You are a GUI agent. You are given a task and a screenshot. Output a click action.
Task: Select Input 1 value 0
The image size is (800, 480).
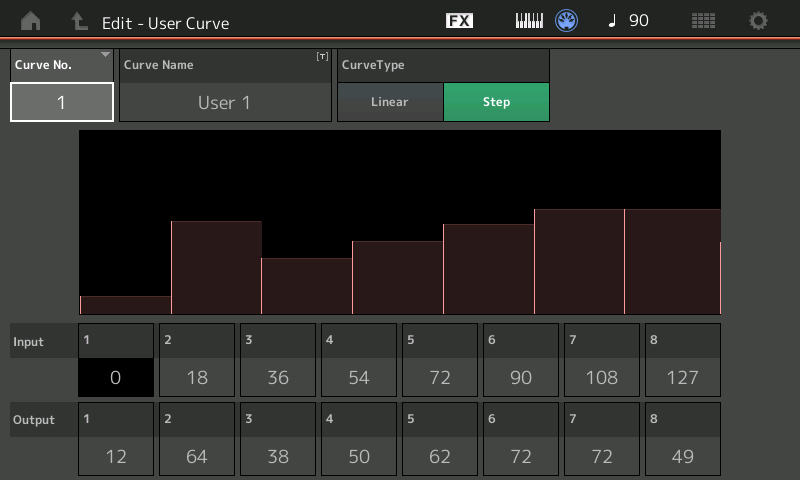(116, 377)
